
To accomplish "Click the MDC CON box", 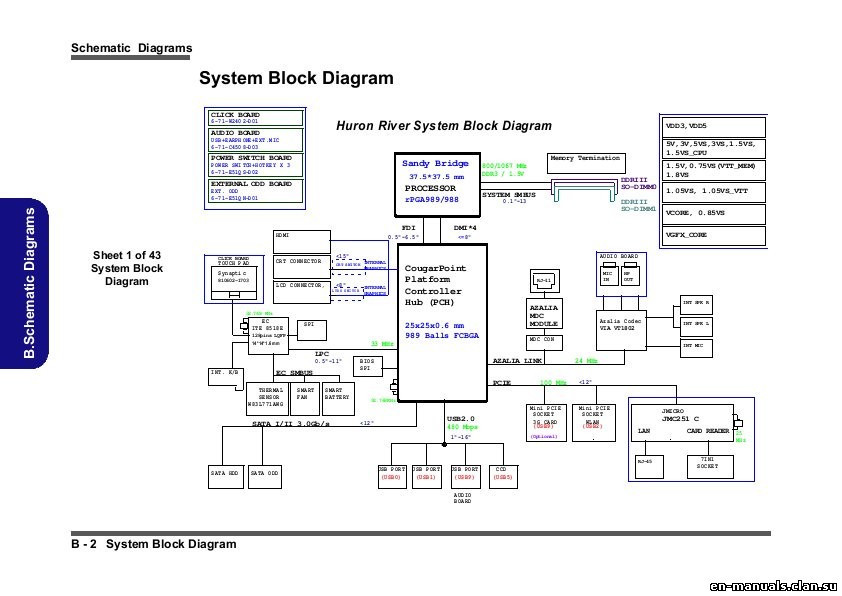I will pos(545,343).
